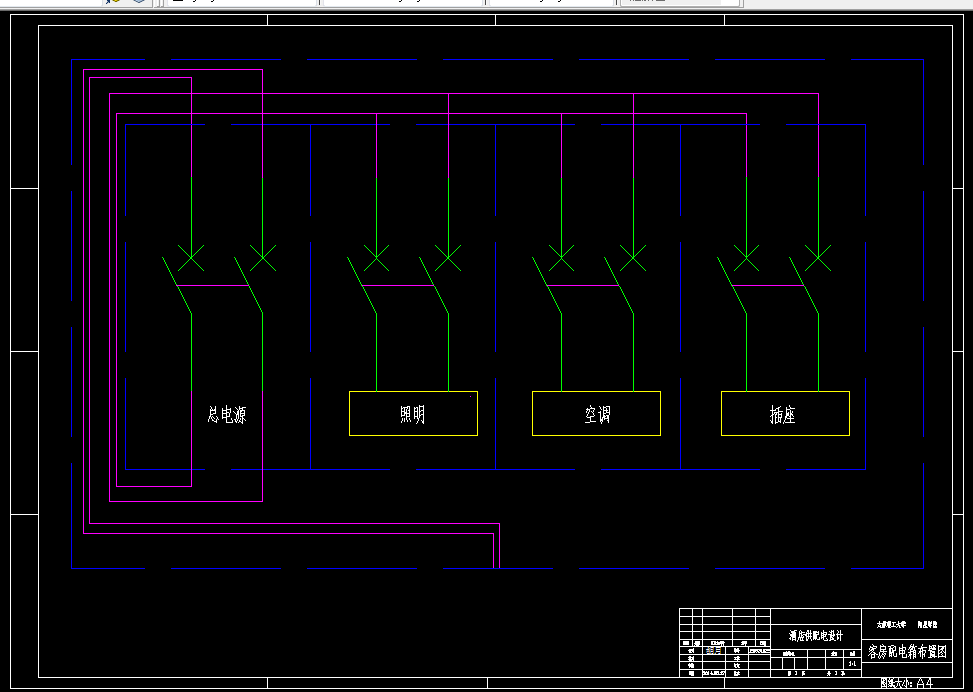Select the 总电源 text label
This screenshot has width=973, height=692.
227,415
